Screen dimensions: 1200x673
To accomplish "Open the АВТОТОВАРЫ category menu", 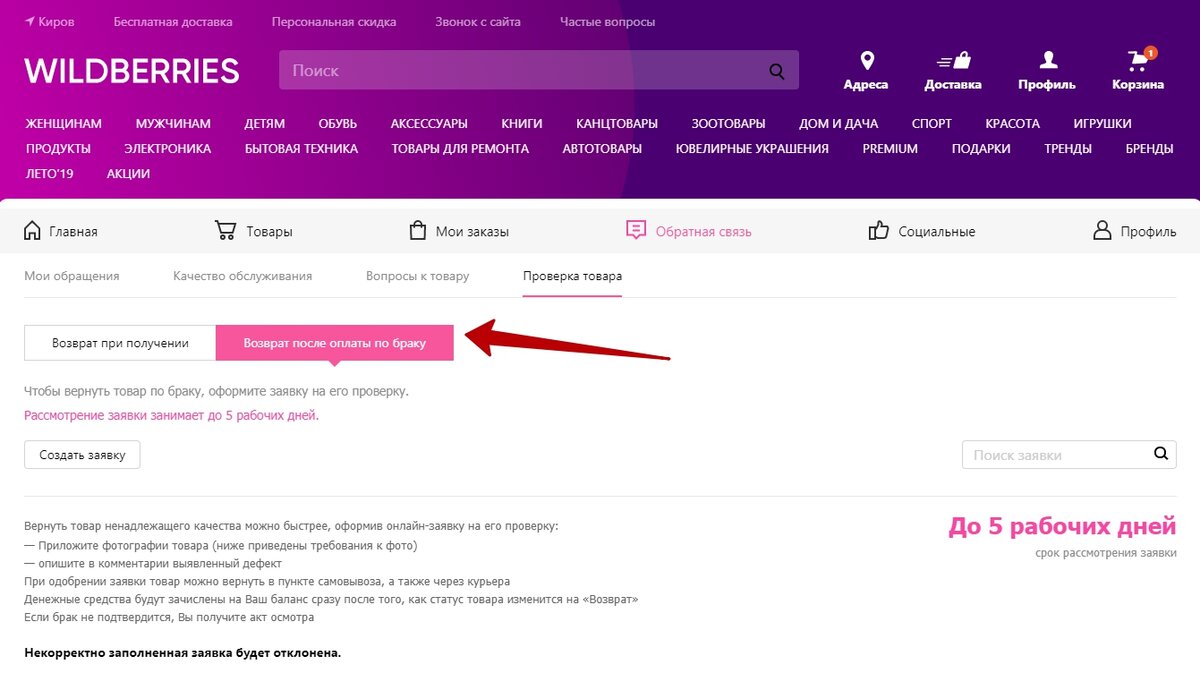I will pos(602,149).
